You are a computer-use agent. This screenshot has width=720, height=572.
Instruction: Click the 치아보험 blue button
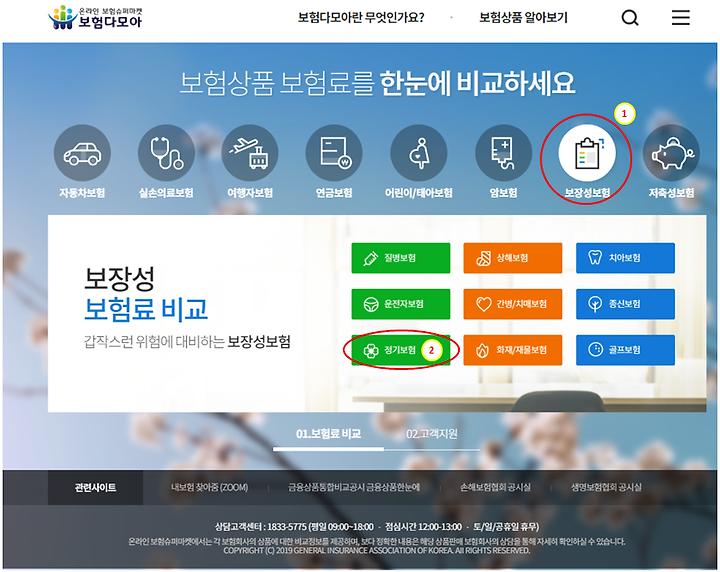pyautogui.click(x=625, y=258)
